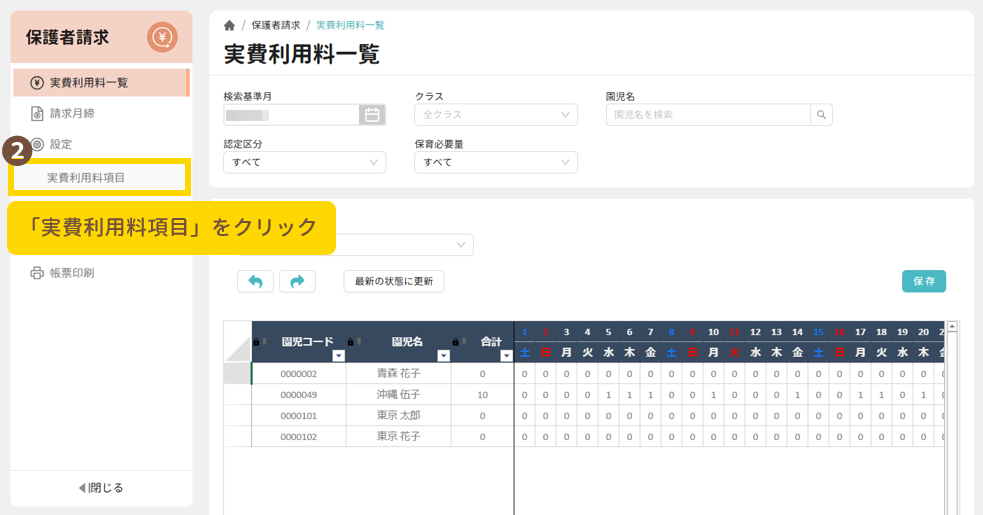The height and width of the screenshot is (515, 983).
Task: Open the 請求月締 sidebar item
Action: [x=72, y=113]
